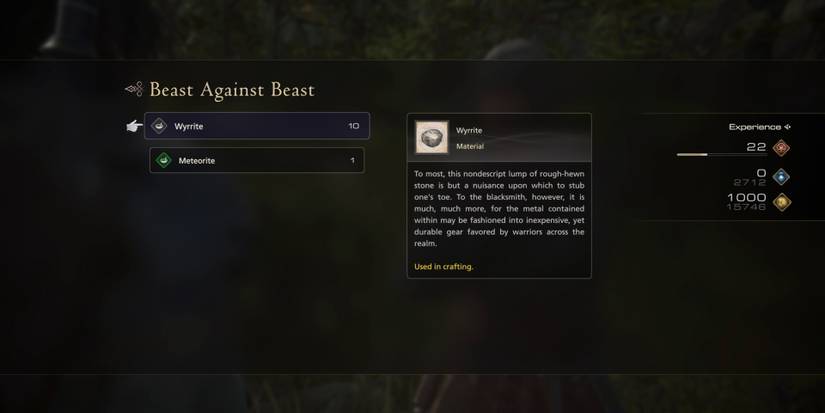The width and height of the screenshot is (825, 413).
Task: Click the green Meteorite diamond icon
Action: pos(164,160)
